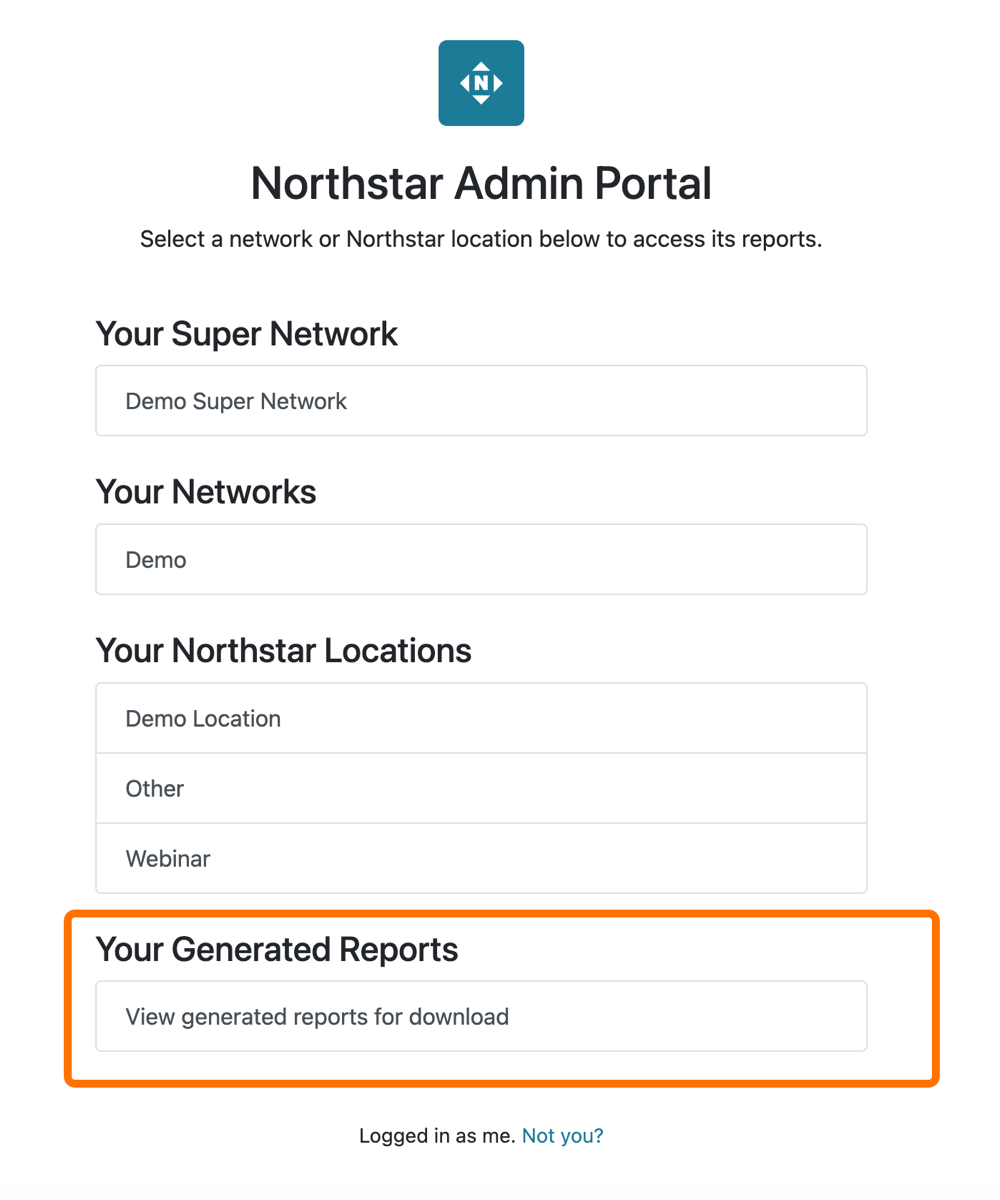Click the Your Super Network heading
The height and width of the screenshot is (1200, 1000).
click(x=246, y=333)
